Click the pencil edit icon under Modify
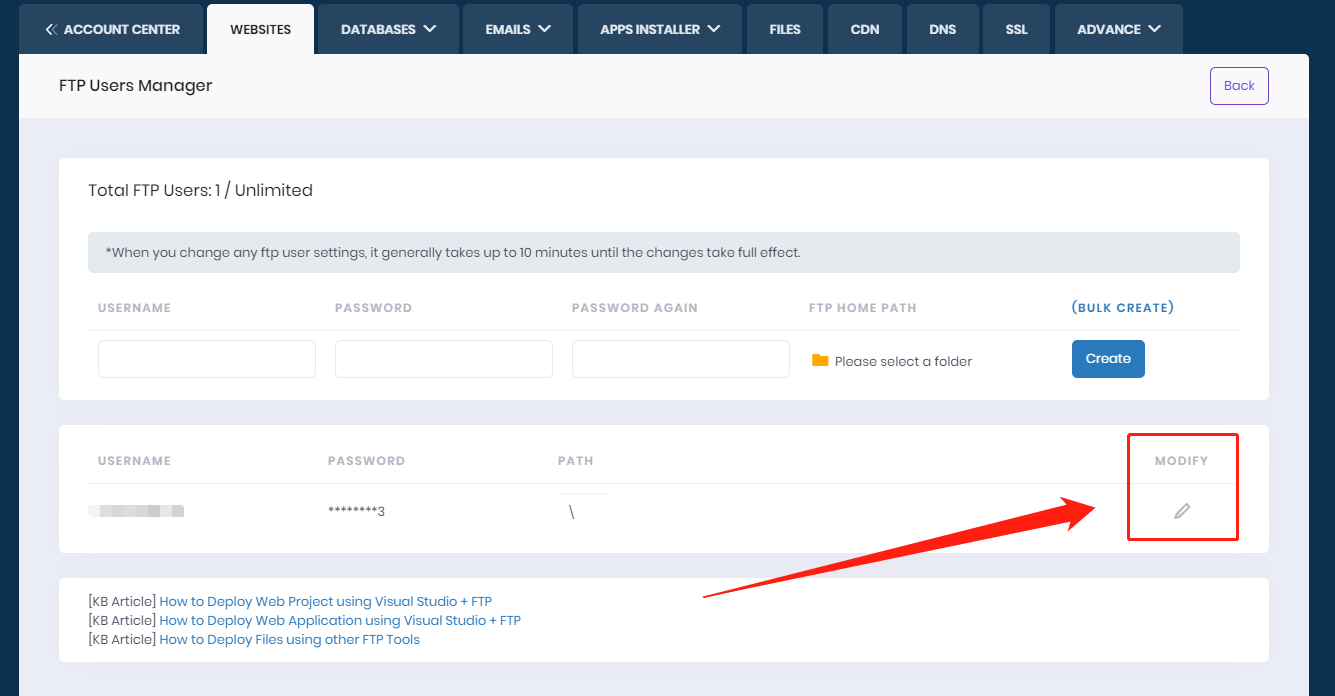The width and height of the screenshot is (1335, 696). 1182,512
